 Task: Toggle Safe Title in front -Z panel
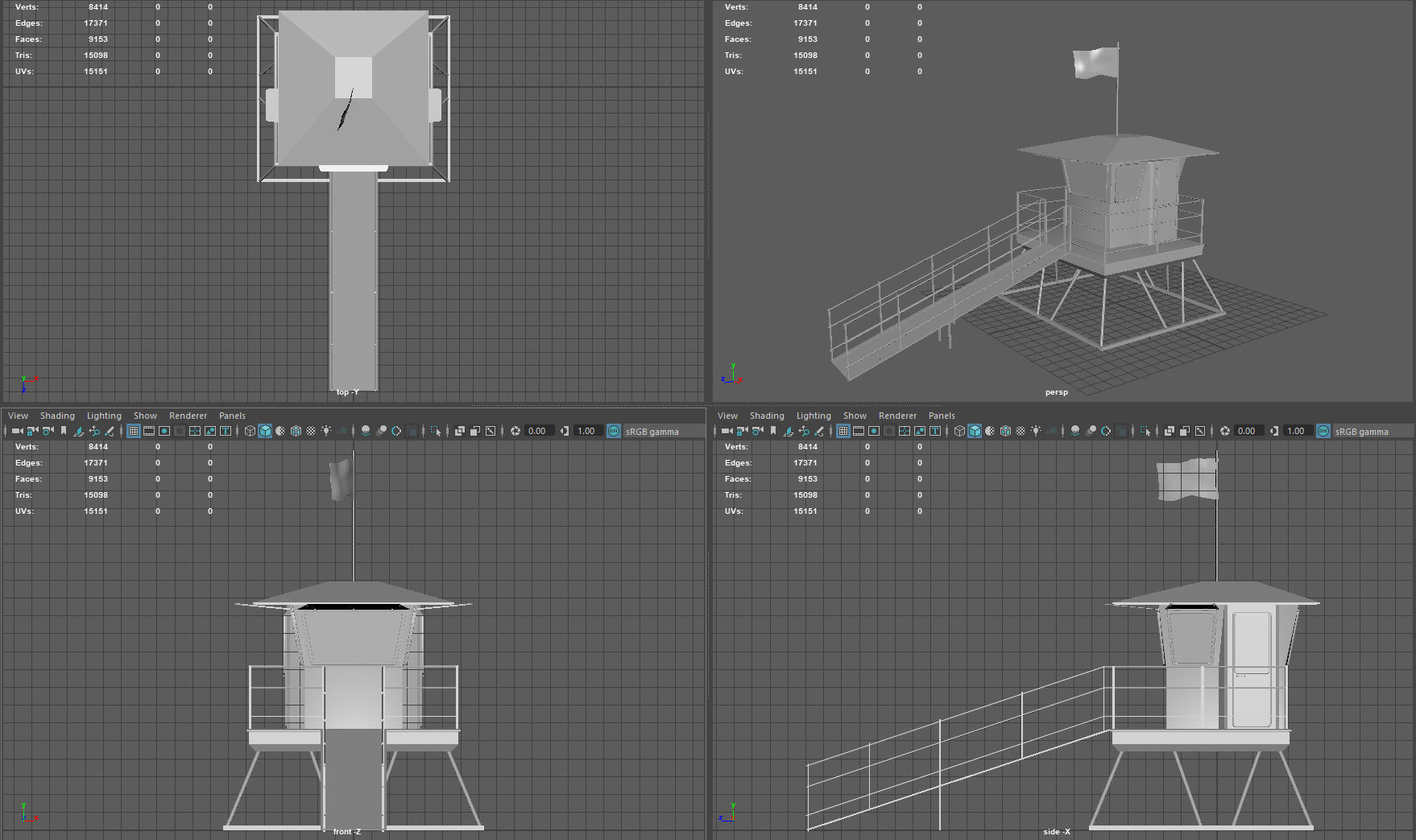[x=226, y=431]
